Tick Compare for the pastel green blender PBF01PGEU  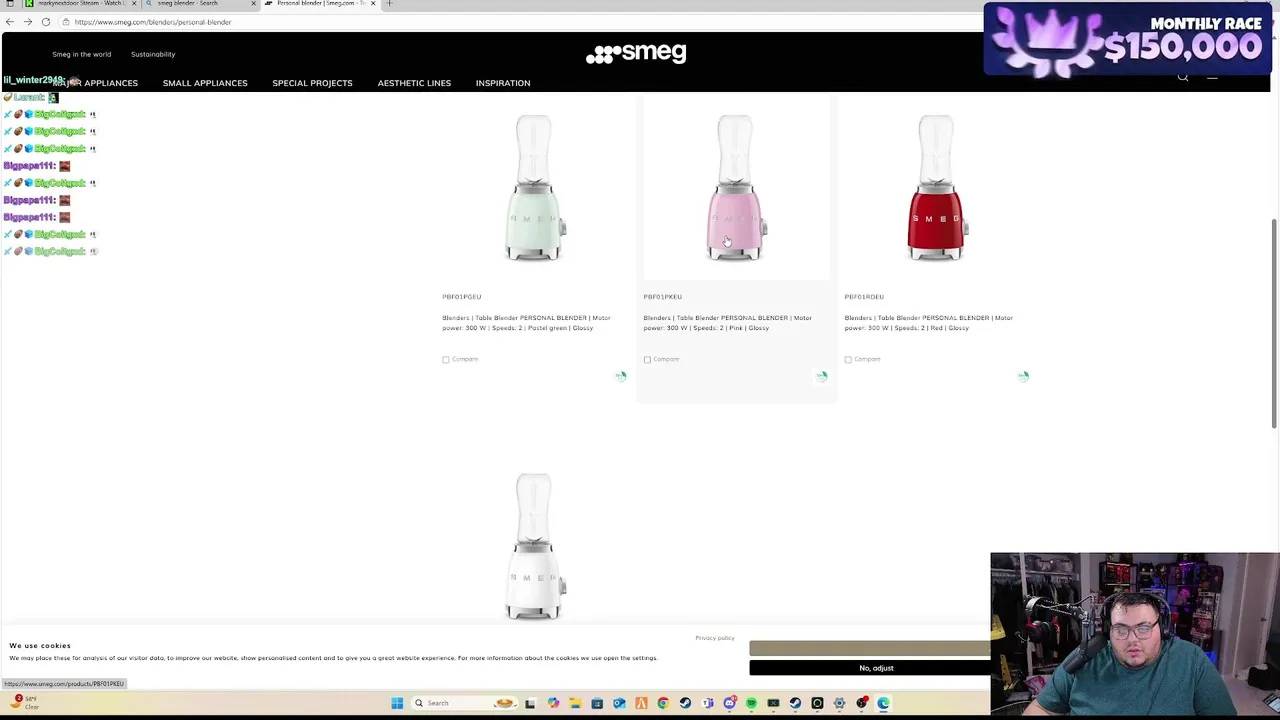coord(446,359)
